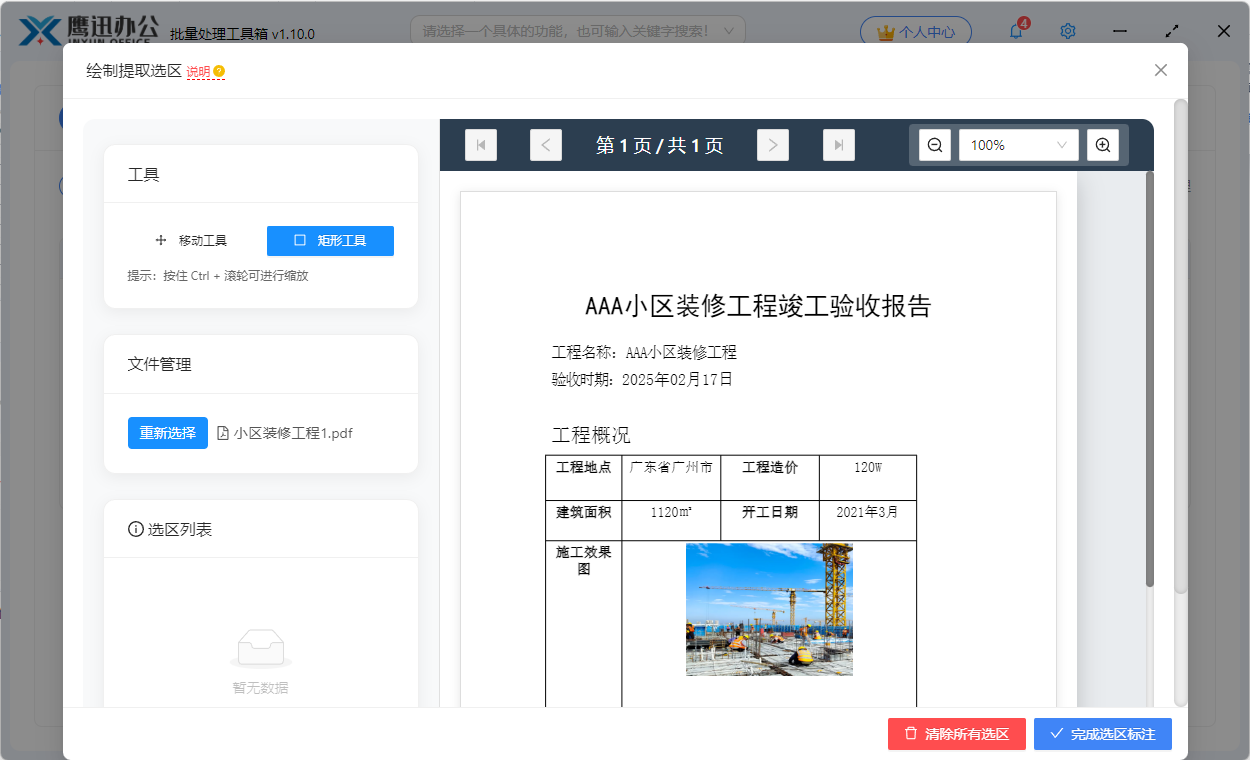Open the settings gear in the title bar

(x=1067, y=31)
